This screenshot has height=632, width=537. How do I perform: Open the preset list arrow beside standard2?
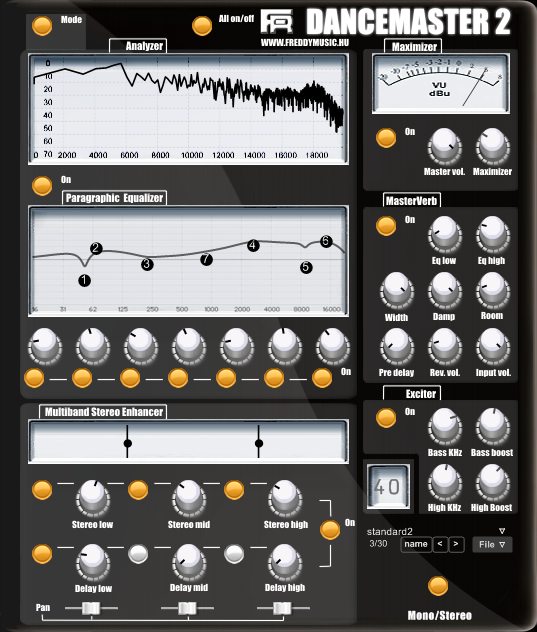click(x=502, y=531)
